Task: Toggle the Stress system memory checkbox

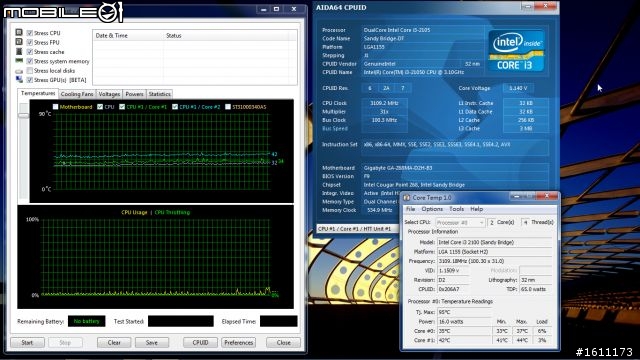Action: tap(29, 61)
